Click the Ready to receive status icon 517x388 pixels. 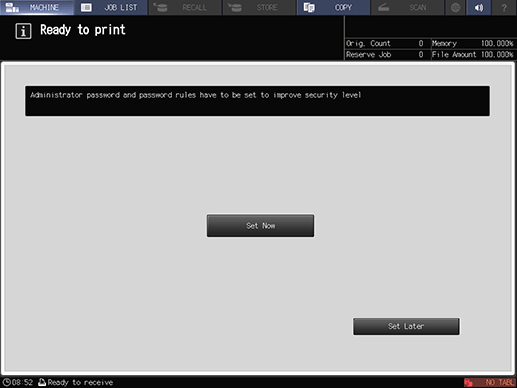42,382
